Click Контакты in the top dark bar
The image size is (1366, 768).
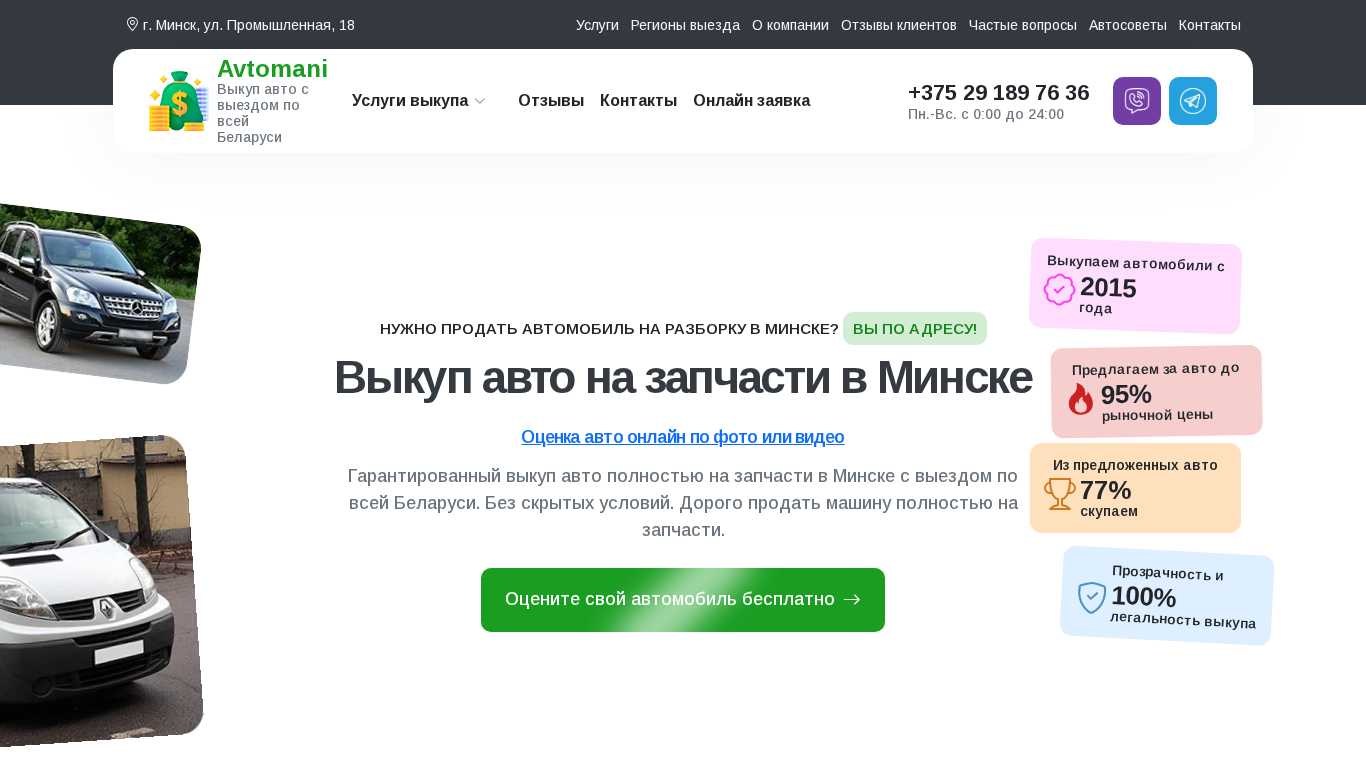(x=1210, y=25)
